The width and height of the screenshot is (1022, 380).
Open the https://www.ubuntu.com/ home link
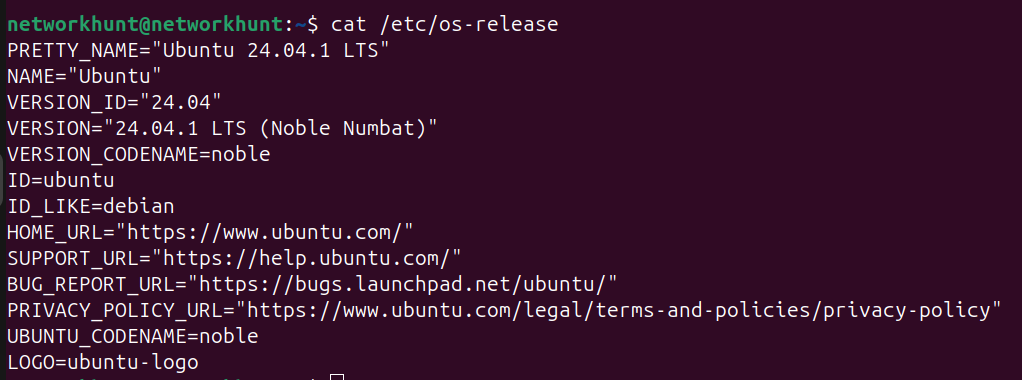pyautogui.click(x=270, y=233)
